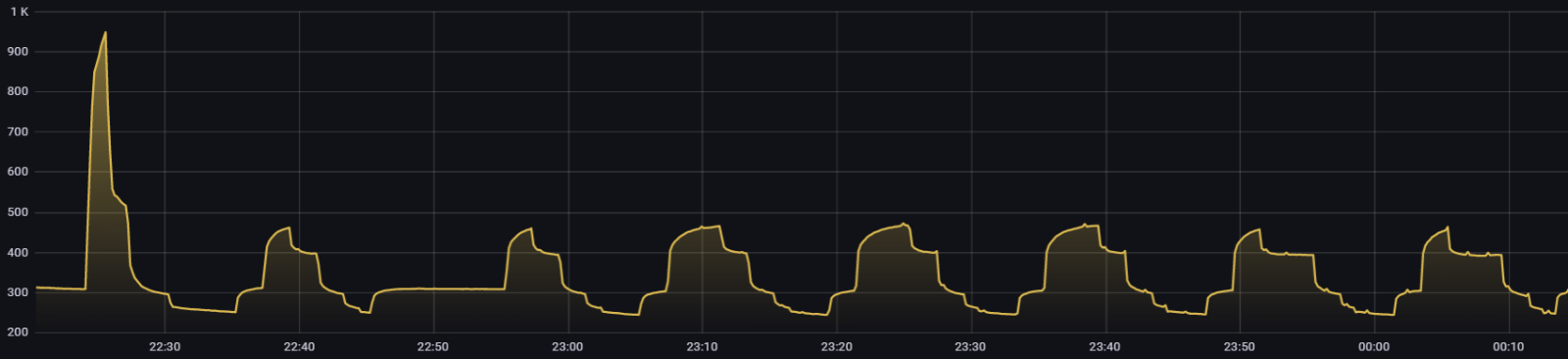Image resolution: width=1568 pixels, height=359 pixels.
Task: Click the 22:30 time axis label
Action: (165, 346)
